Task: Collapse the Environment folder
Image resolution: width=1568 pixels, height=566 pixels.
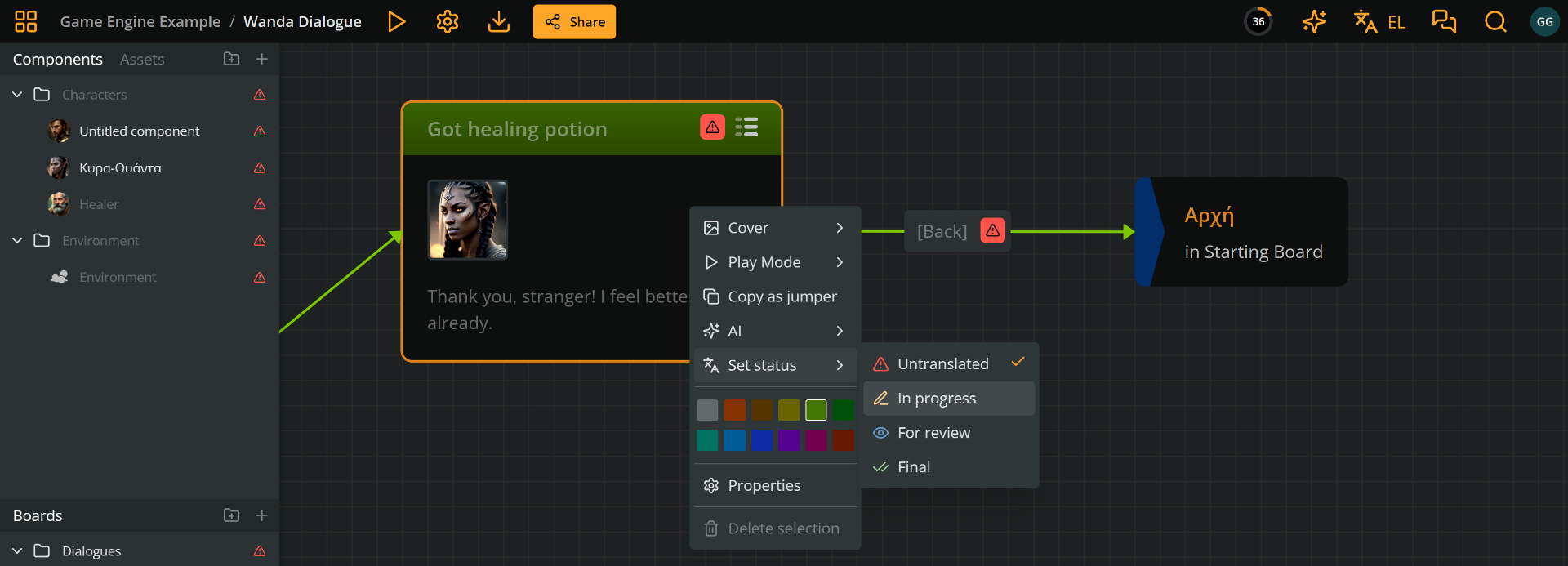Action: (x=17, y=241)
